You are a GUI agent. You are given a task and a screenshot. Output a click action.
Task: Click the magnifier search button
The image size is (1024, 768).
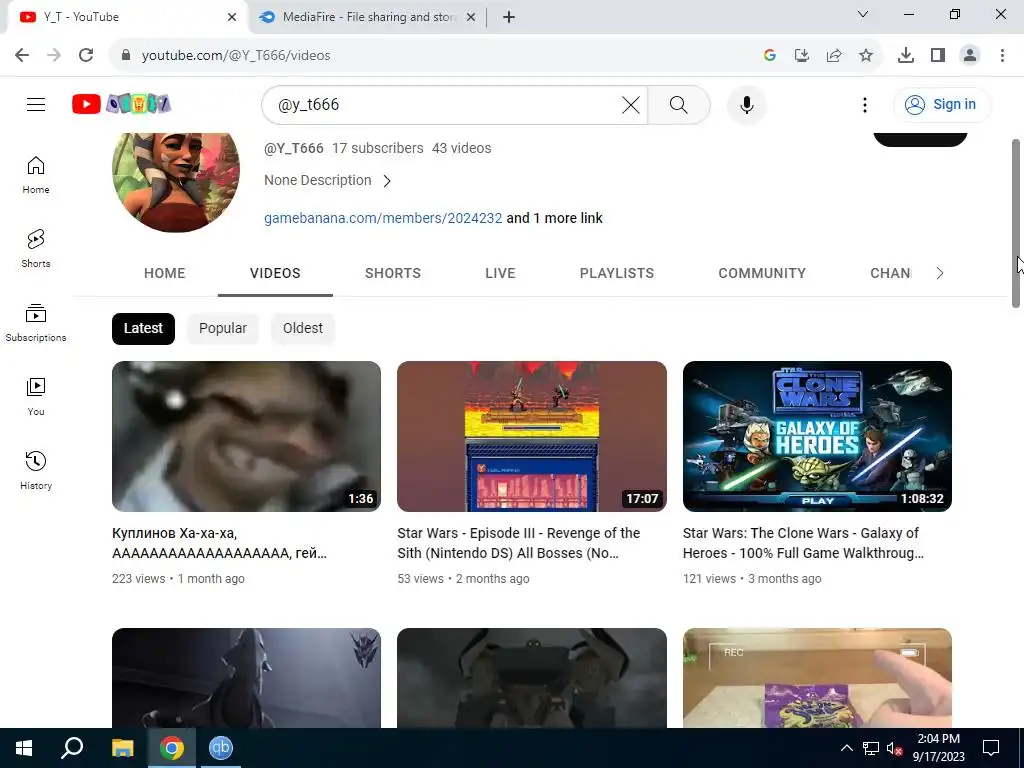click(679, 104)
